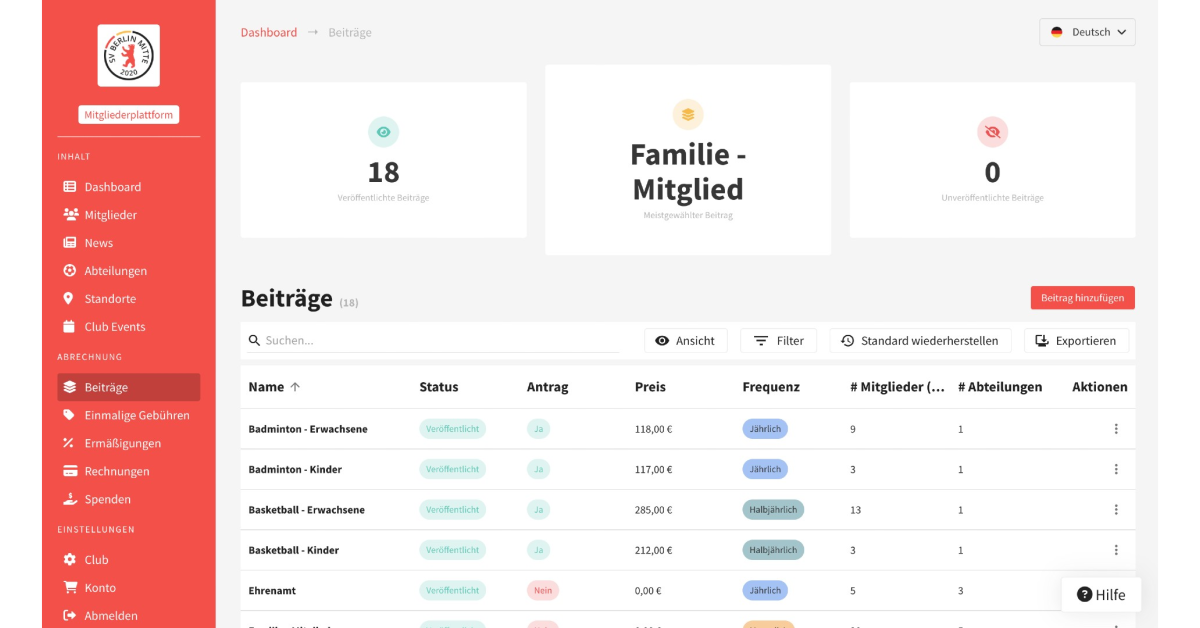Screen dimensions: 1200x628
Task: Open actions menu for Basketball - Erwachsene
Action: pos(1116,510)
